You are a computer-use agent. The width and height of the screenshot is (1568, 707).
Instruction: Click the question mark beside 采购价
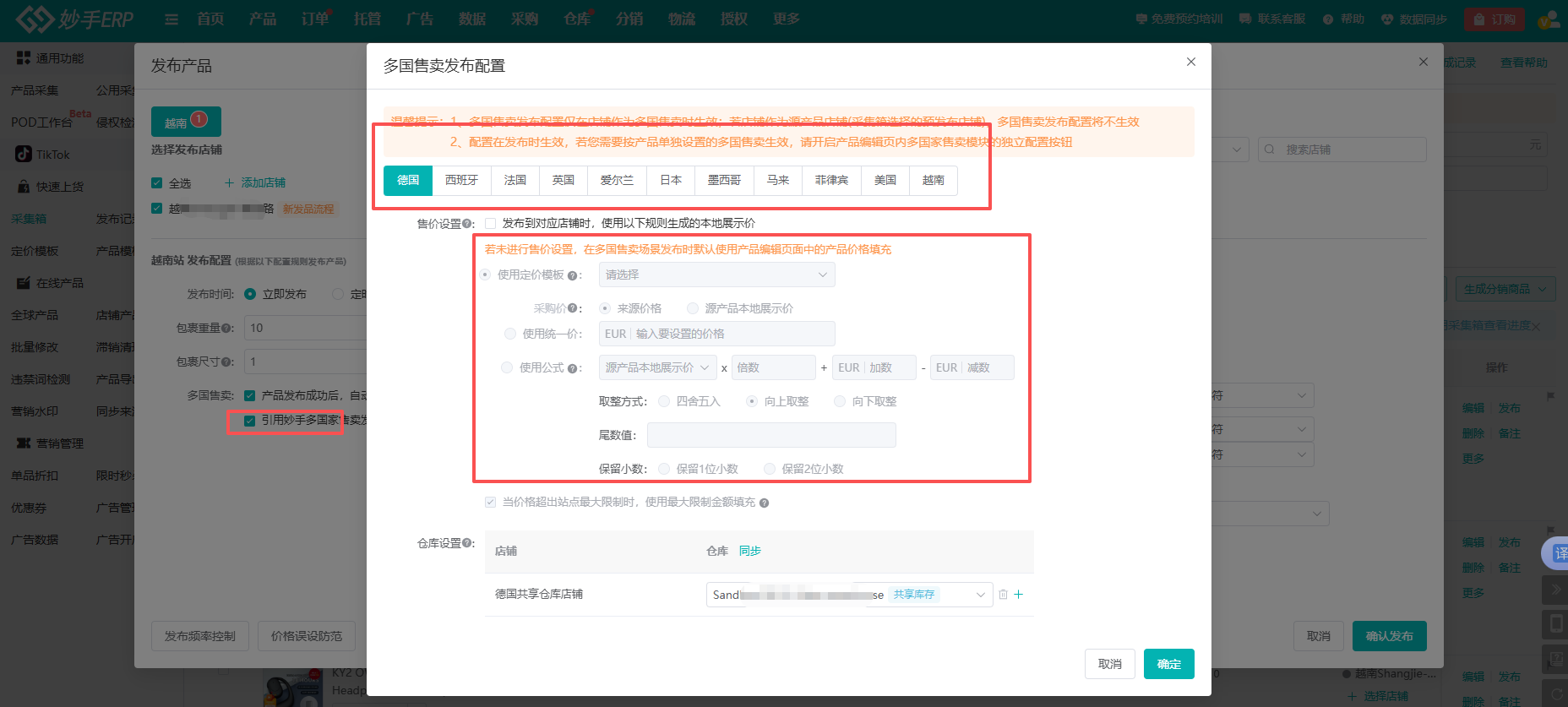tap(572, 309)
